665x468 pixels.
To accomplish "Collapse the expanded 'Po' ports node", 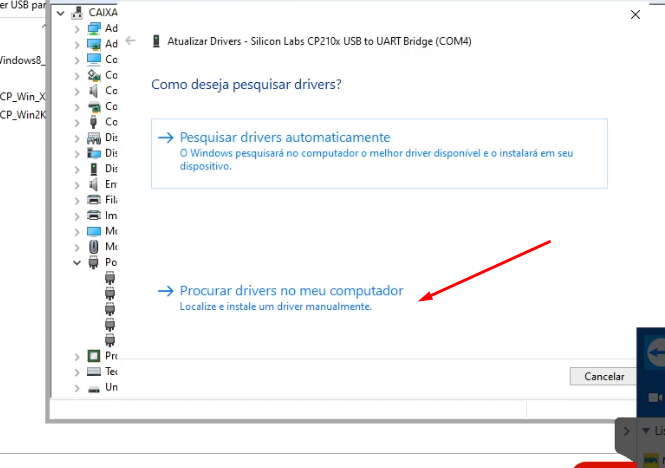I will [x=78, y=262].
